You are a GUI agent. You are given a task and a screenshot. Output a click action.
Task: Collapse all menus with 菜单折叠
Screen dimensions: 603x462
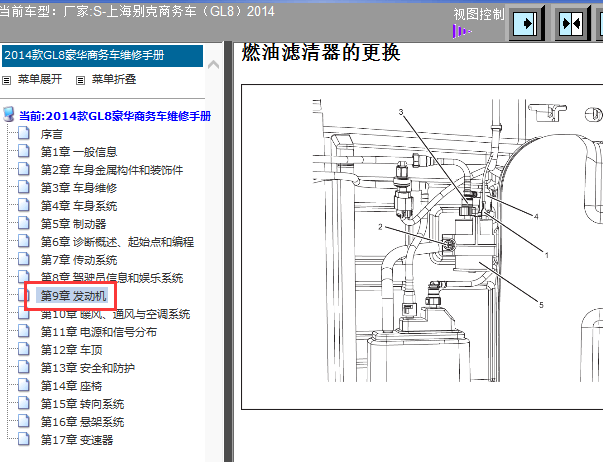coord(114,80)
